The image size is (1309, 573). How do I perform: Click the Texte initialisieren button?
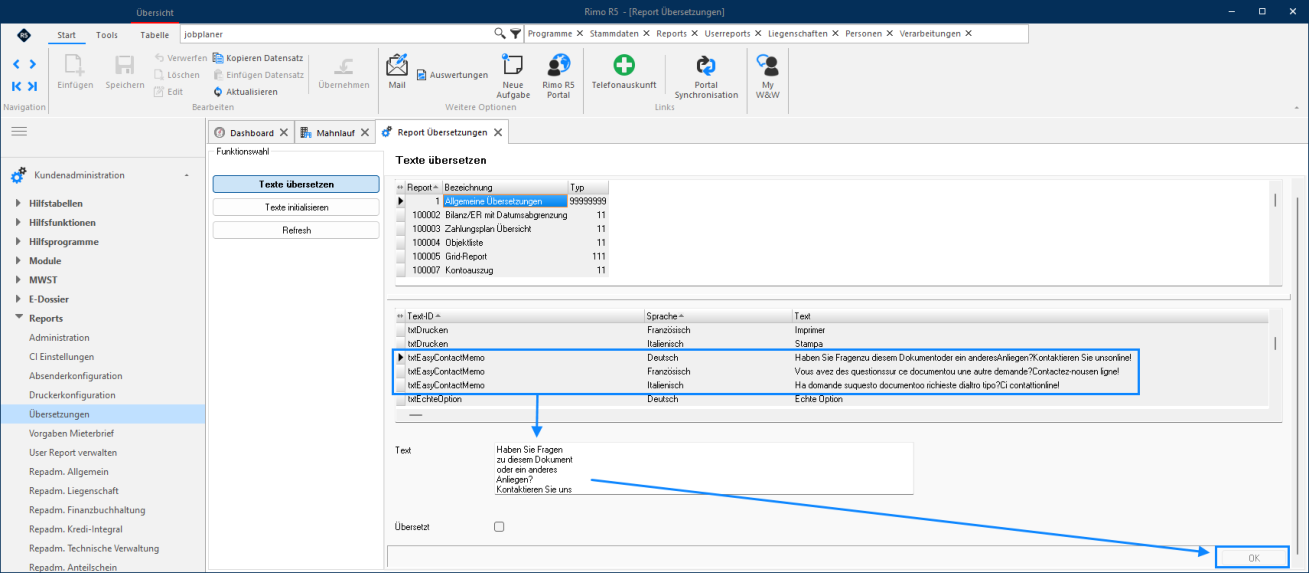(x=296, y=207)
